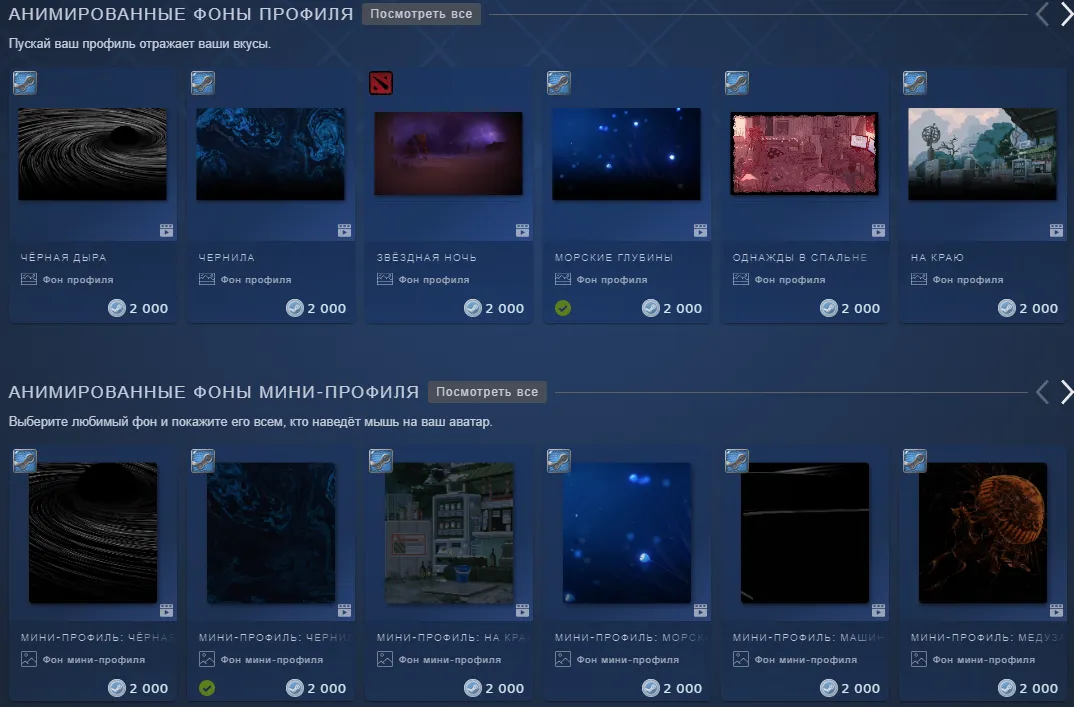
Task: Click Фон профиля label under Чернила
Action: 256,280
